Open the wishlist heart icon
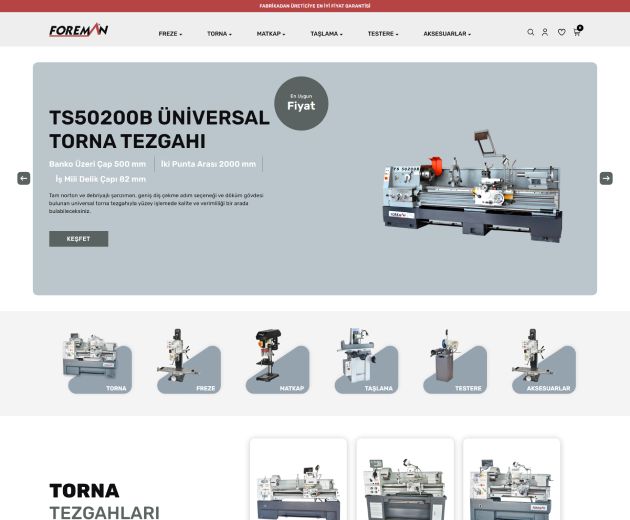Viewport: 630px width, 520px height. tap(561, 32)
